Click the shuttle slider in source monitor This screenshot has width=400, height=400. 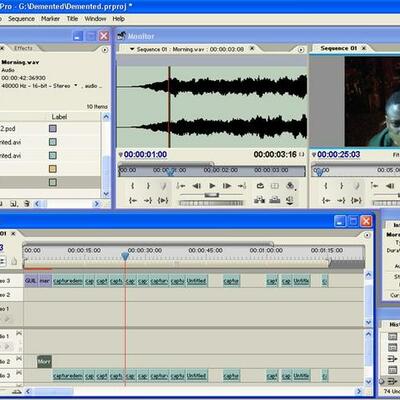(212, 195)
